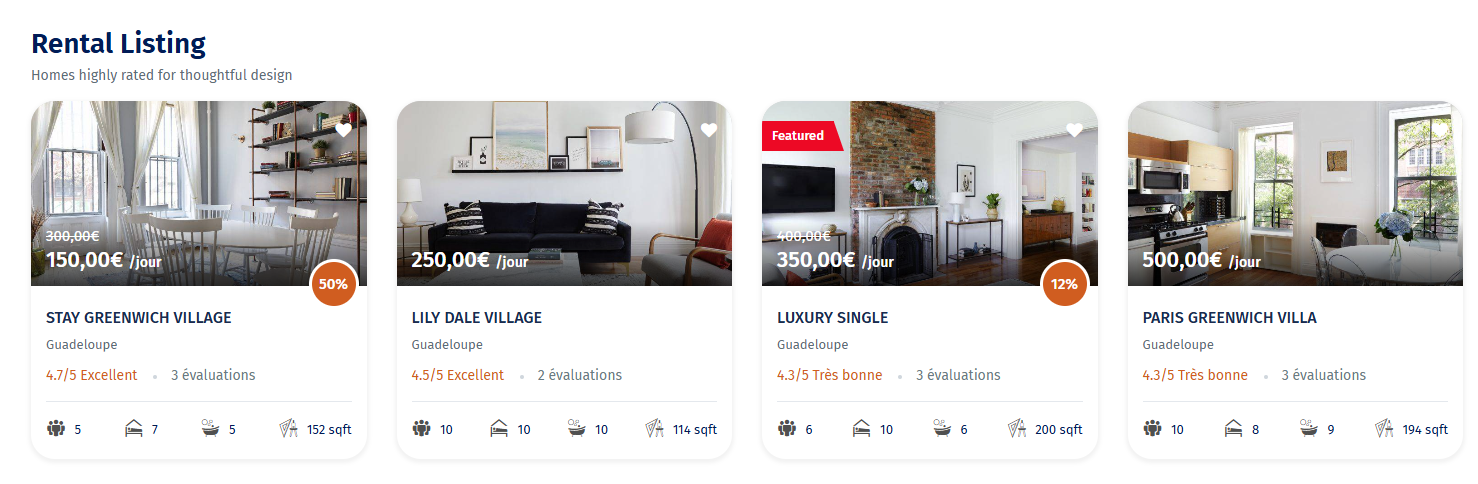Click the Featured ribbon on Luxury Single

click(801, 136)
